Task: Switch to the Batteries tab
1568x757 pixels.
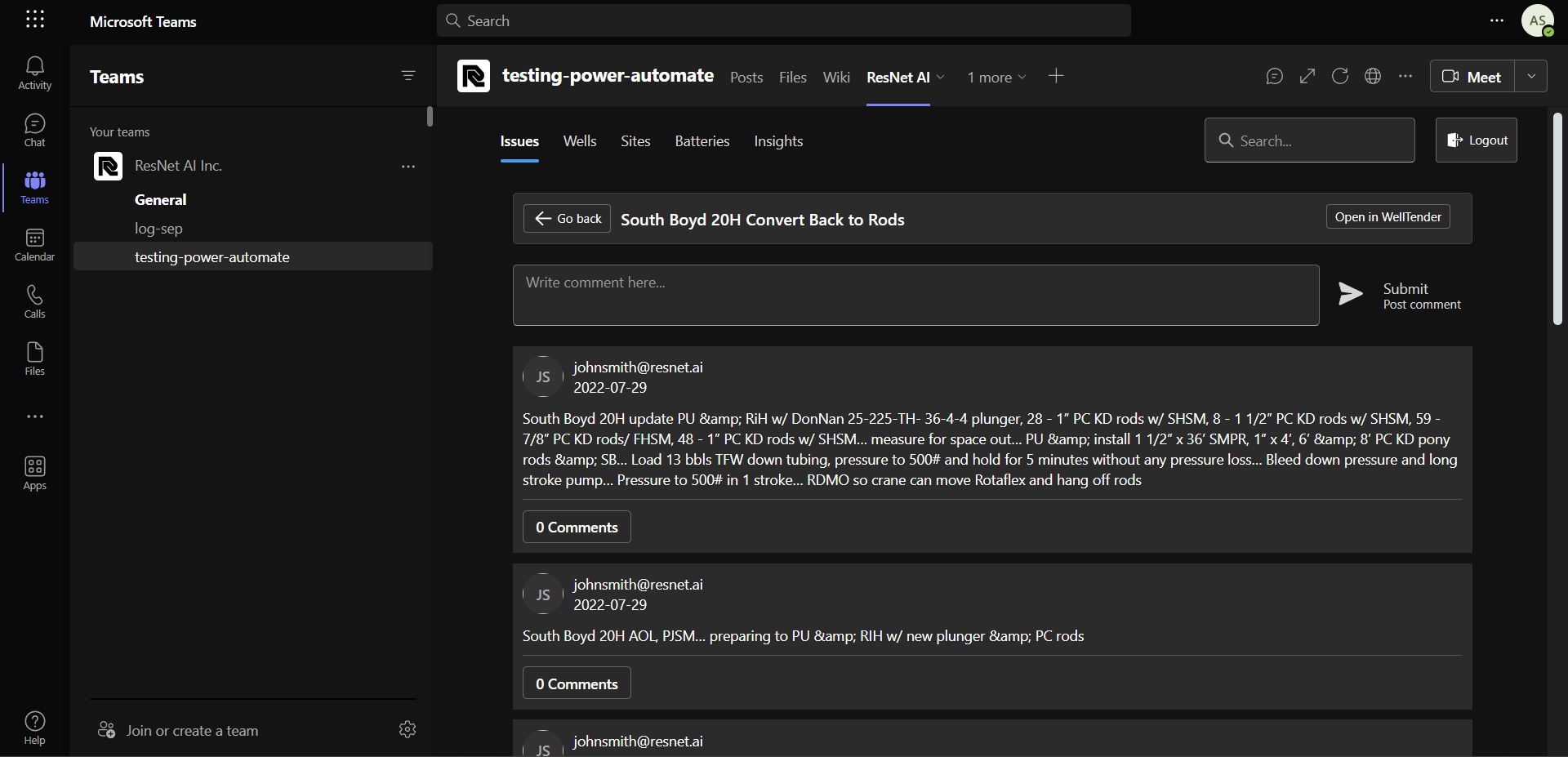Action: click(702, 140)
